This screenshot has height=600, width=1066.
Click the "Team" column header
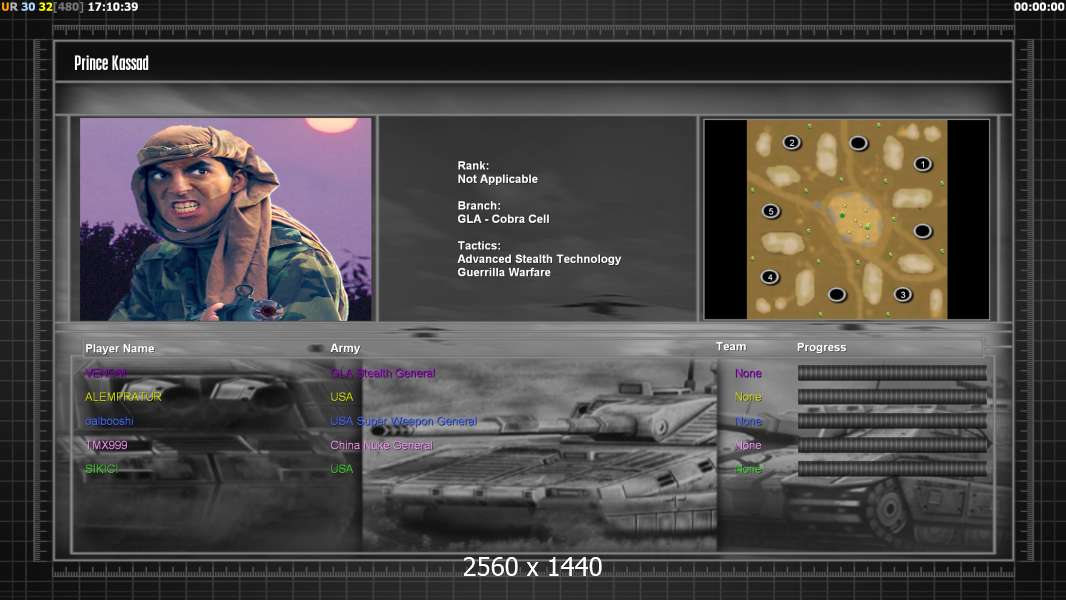click(x=731, y=347)
